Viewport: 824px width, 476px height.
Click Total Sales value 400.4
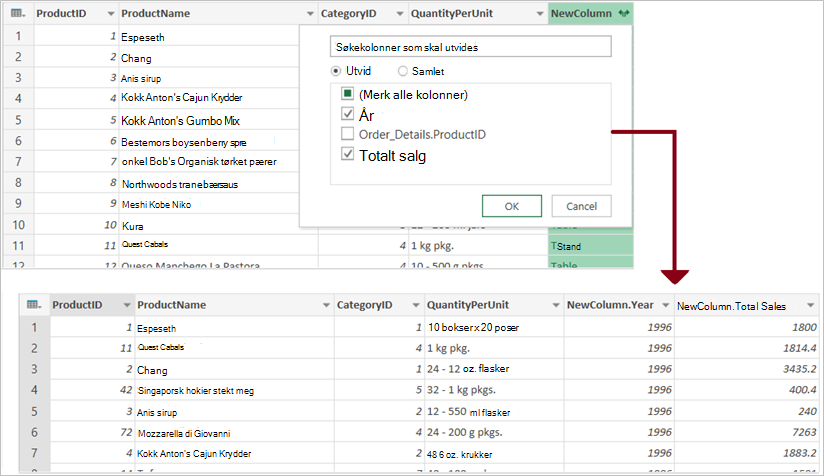point(747,390)
